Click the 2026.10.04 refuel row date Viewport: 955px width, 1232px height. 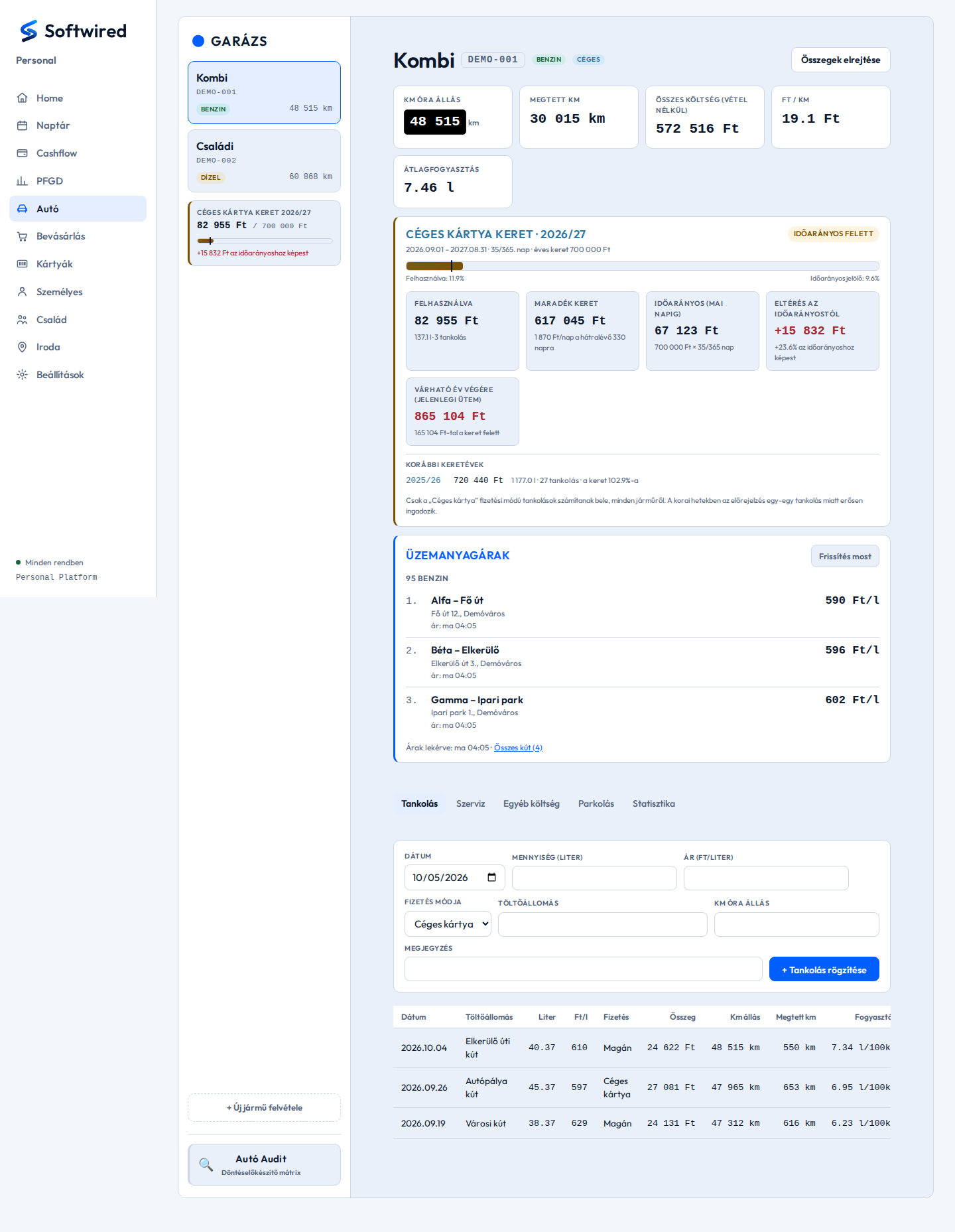tap(424, 1048)
